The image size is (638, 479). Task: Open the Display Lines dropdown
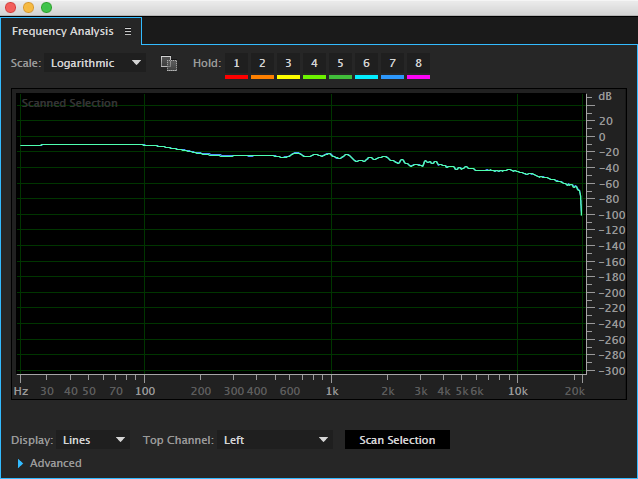93,440
